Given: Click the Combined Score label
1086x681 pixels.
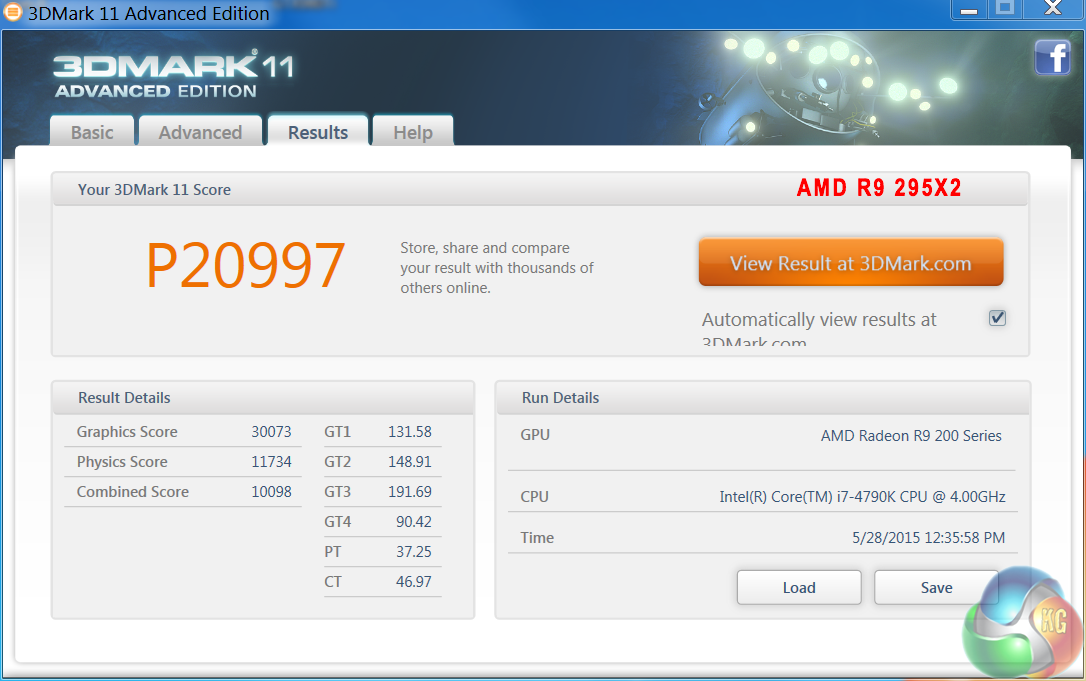Looking at the screenshot, I should 133,491.
